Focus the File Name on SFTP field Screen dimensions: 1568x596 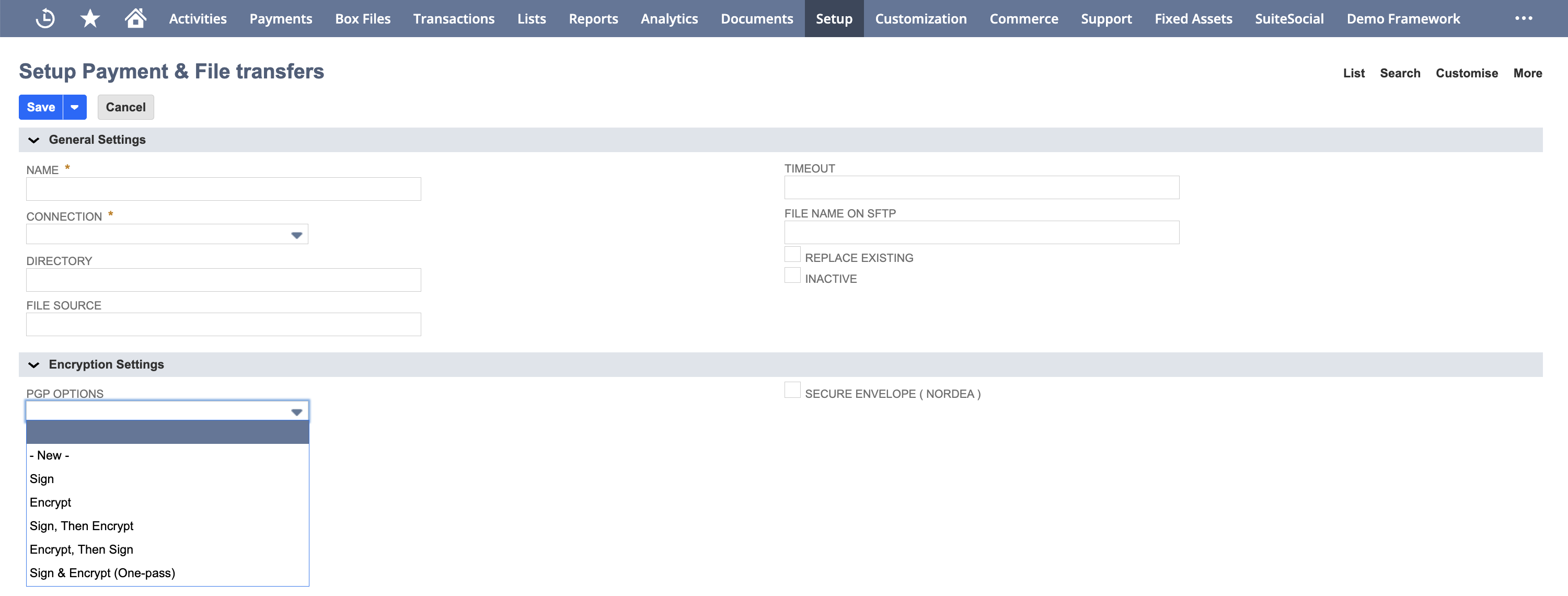[981, 233]
